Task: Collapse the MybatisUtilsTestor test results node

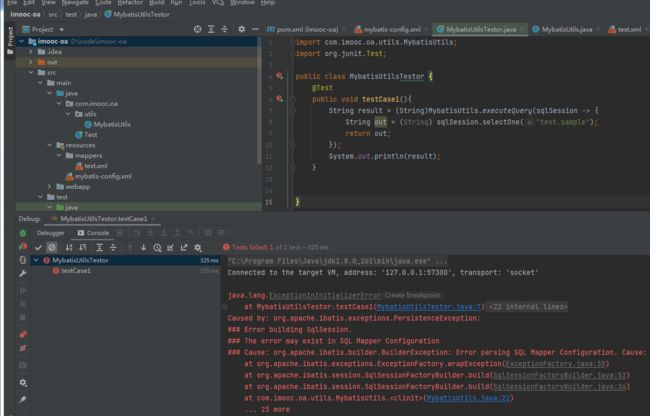Action: (x=36, y=260)
